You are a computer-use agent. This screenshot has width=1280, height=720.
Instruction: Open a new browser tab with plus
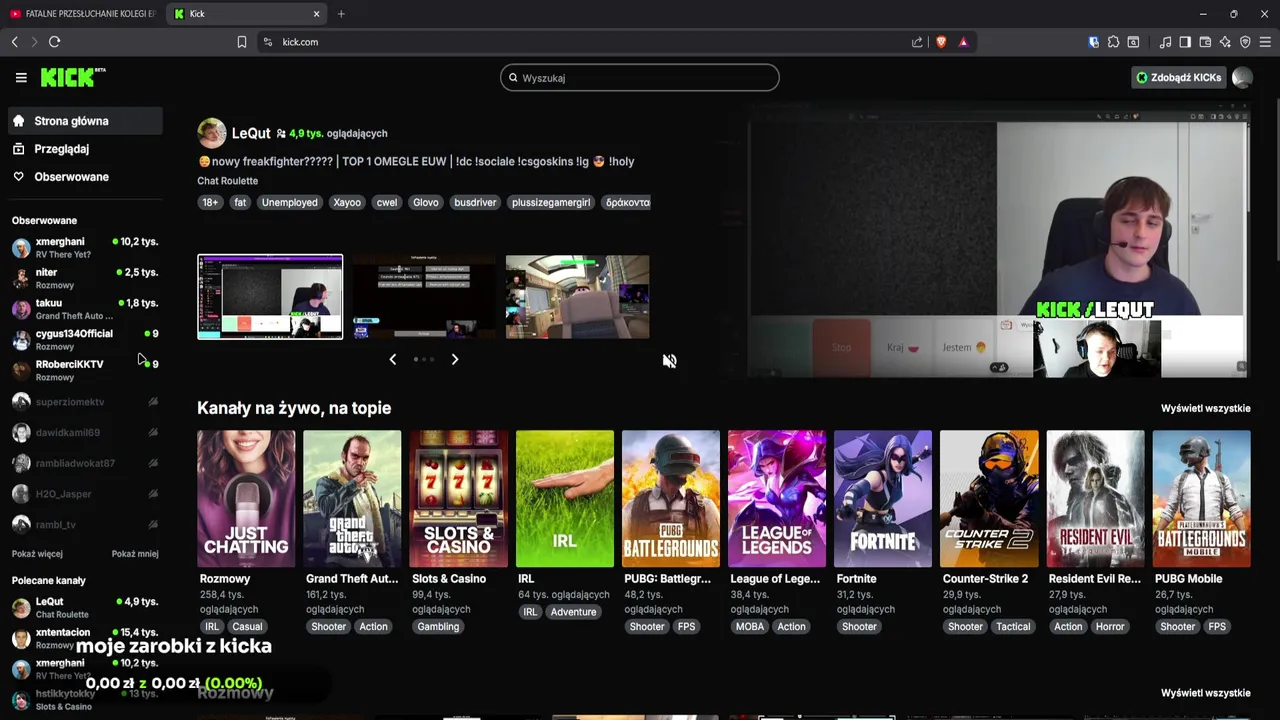pos(341,14)
